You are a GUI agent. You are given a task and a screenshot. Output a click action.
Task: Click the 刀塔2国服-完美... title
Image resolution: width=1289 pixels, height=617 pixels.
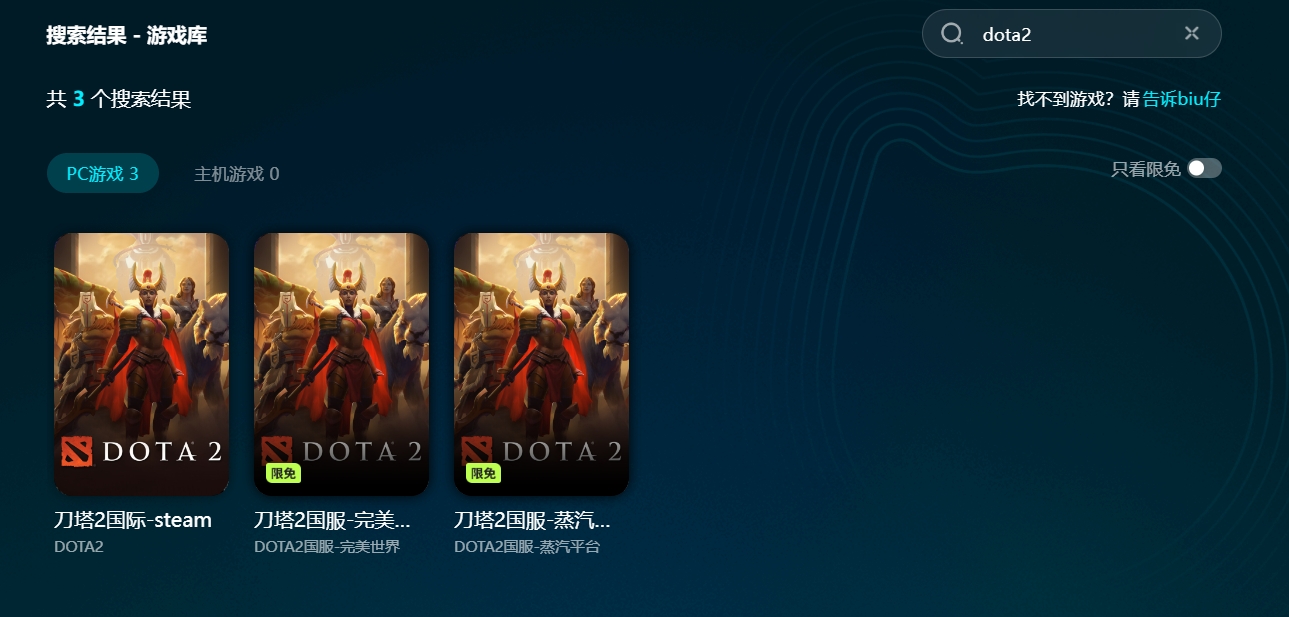coord(333,520)
